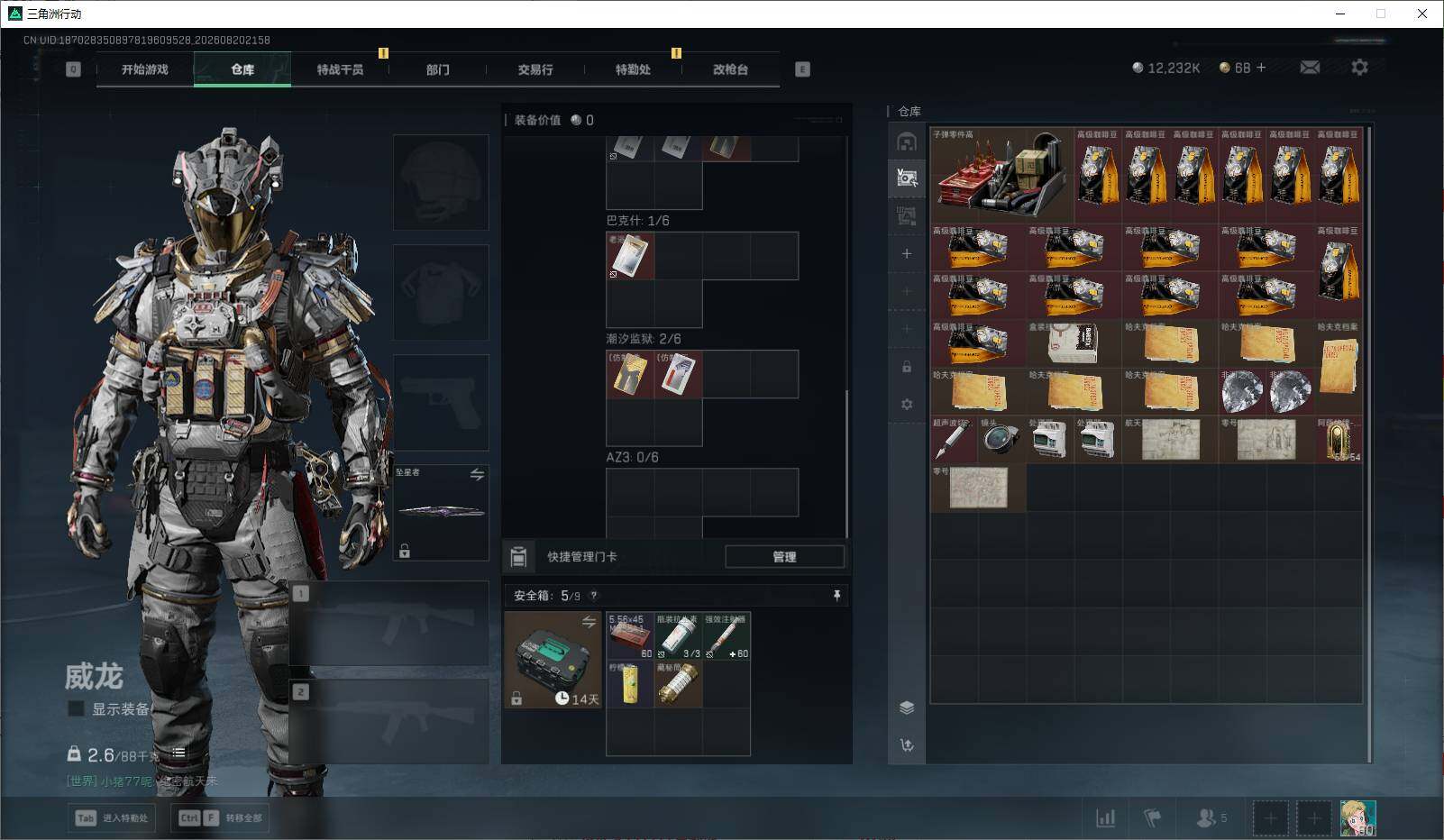Click the lock icon on the melee weapon slot
Screen dimensions: 1444x840
[405, 551]
